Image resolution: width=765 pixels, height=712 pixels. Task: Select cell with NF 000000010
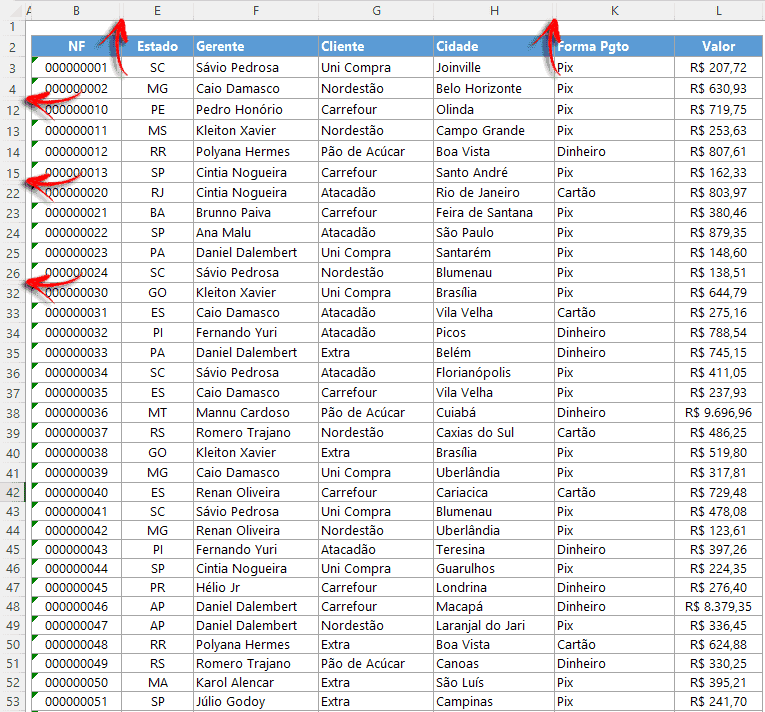point(77,109)
